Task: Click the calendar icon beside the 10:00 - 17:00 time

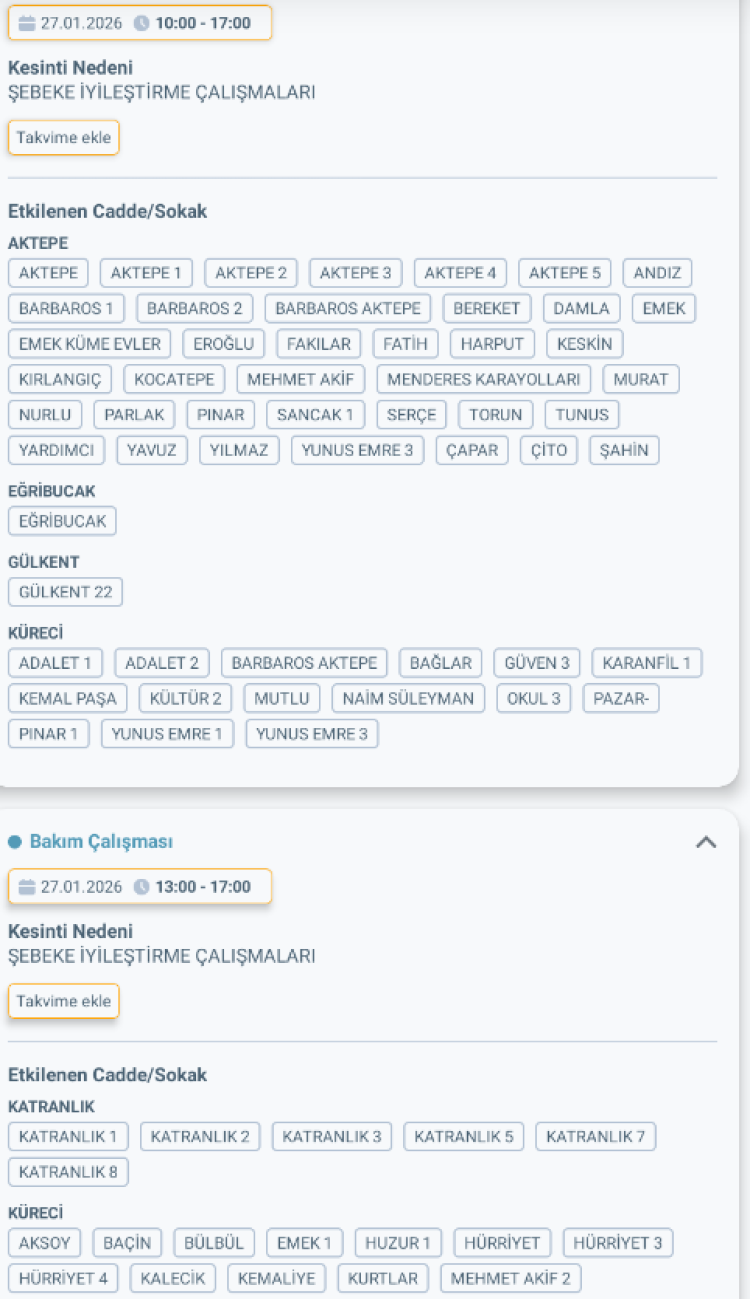Action: pyautogui.click(x=27, y=23)
